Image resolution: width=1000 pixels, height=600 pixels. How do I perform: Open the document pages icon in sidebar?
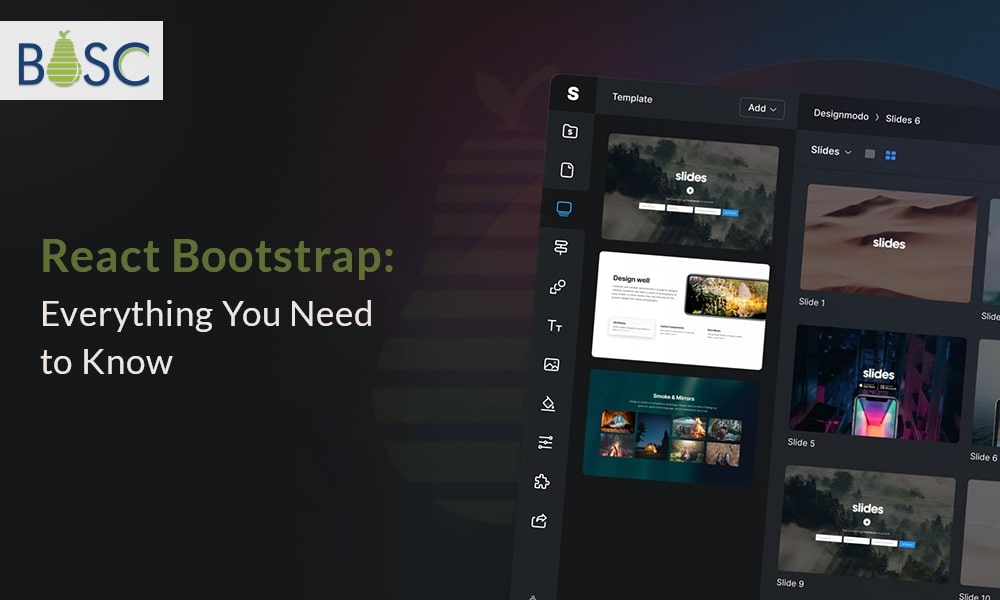click(x=568, y=170)
